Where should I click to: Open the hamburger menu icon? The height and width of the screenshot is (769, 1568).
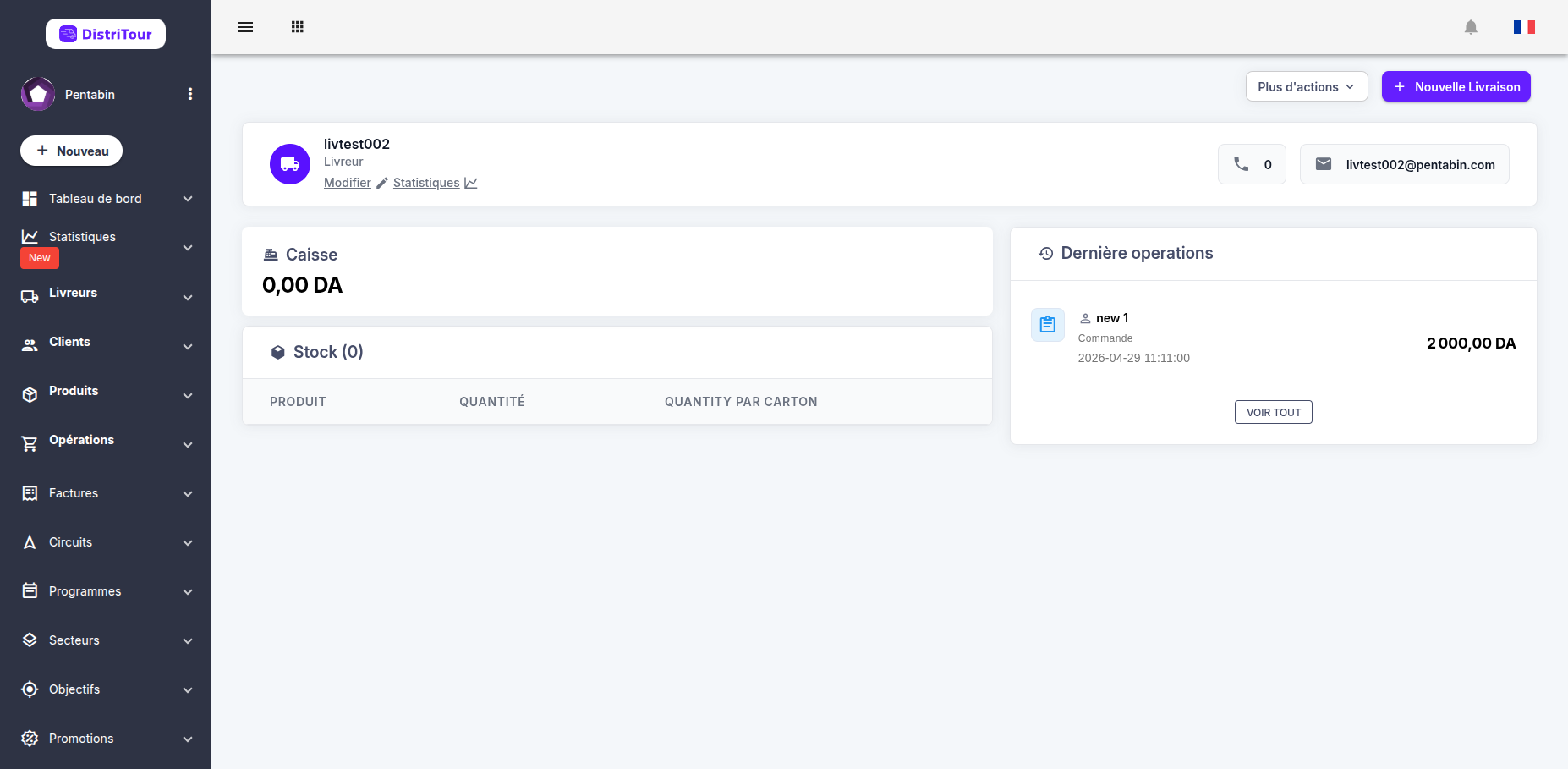(245, 27)
